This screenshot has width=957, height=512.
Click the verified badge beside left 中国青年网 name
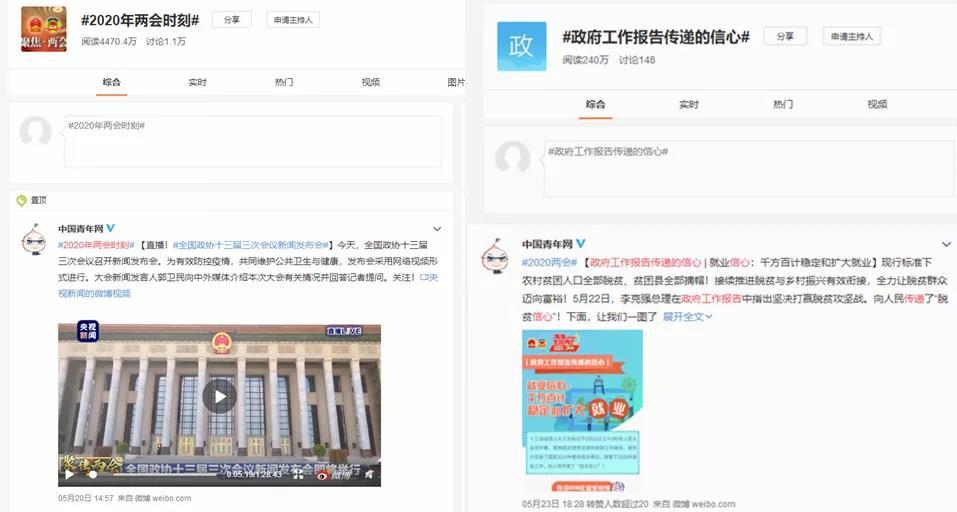(x=111, y=228)
